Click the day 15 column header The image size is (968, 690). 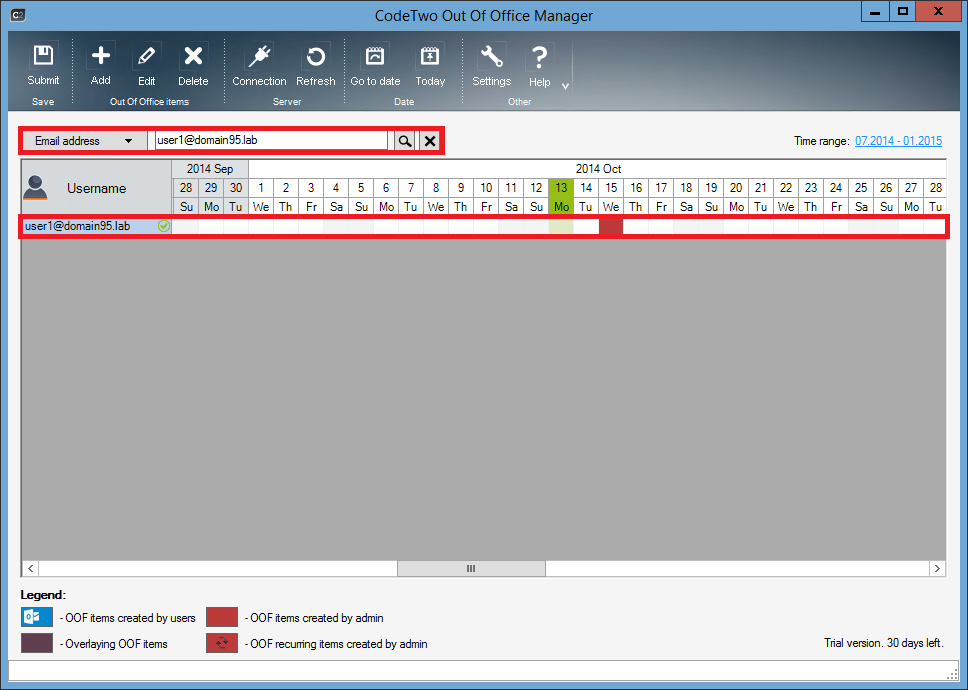[x=611, y=188]
